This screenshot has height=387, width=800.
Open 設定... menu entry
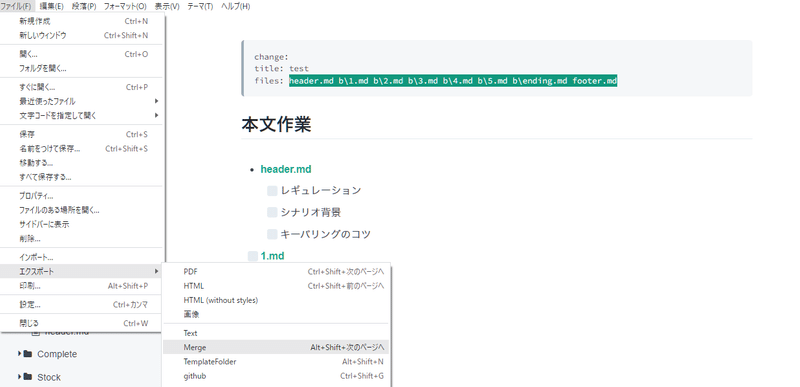tap(82, 305)
